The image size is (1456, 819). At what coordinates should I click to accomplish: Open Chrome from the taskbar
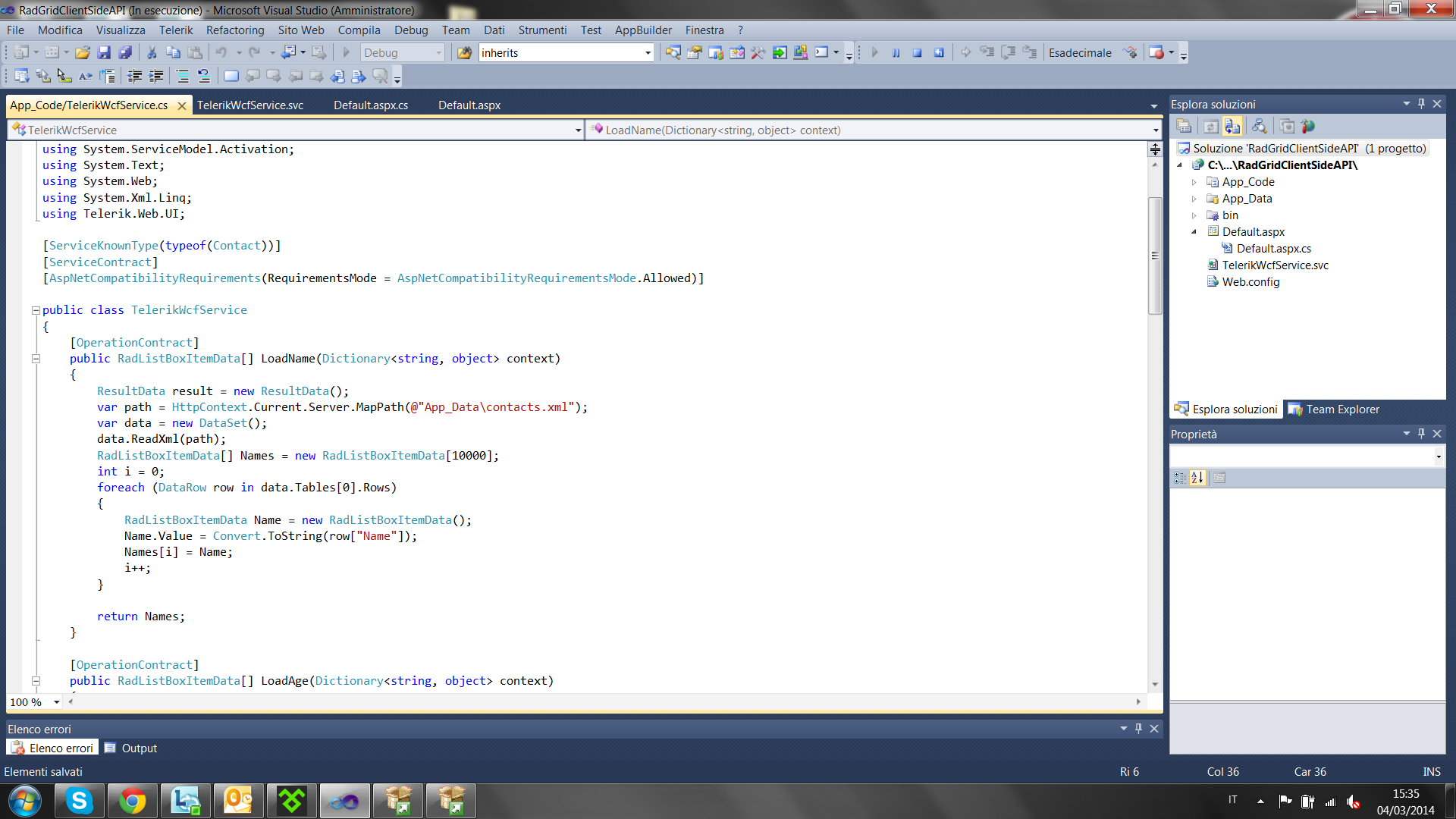click(x=132, y=801)
